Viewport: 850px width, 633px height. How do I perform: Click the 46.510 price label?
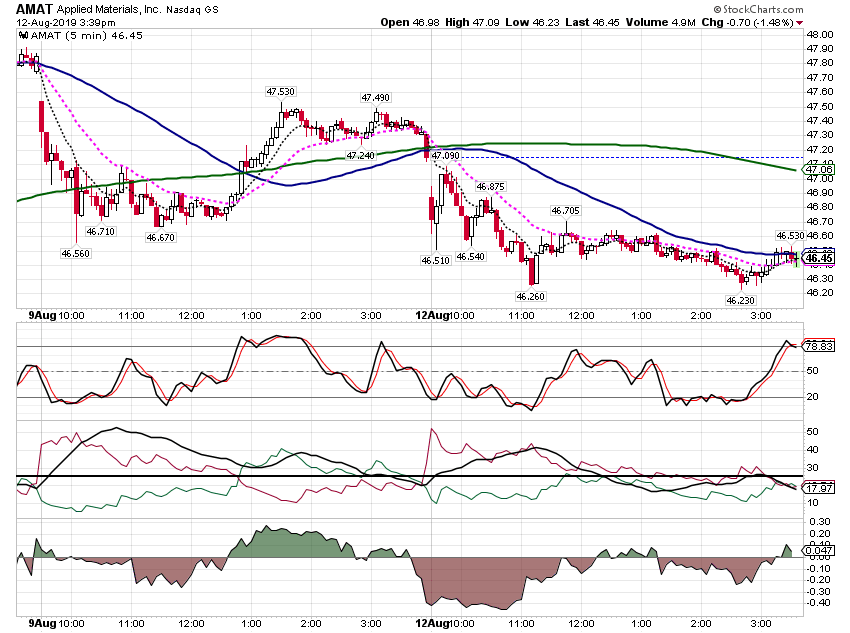tap(436, 260)
